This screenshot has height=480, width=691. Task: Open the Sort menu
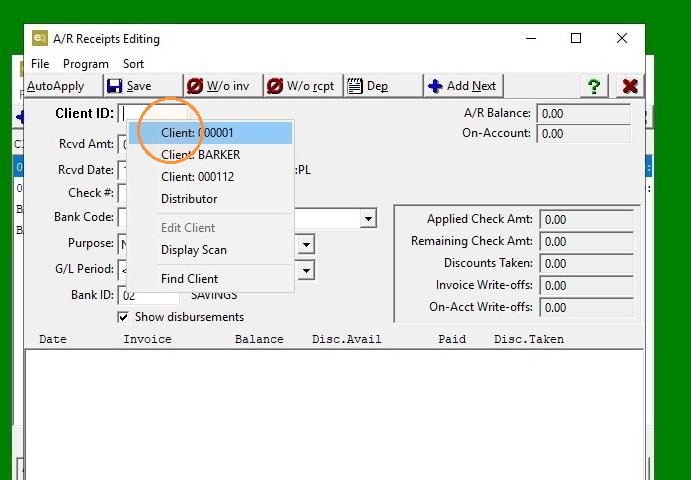[133, 64]
